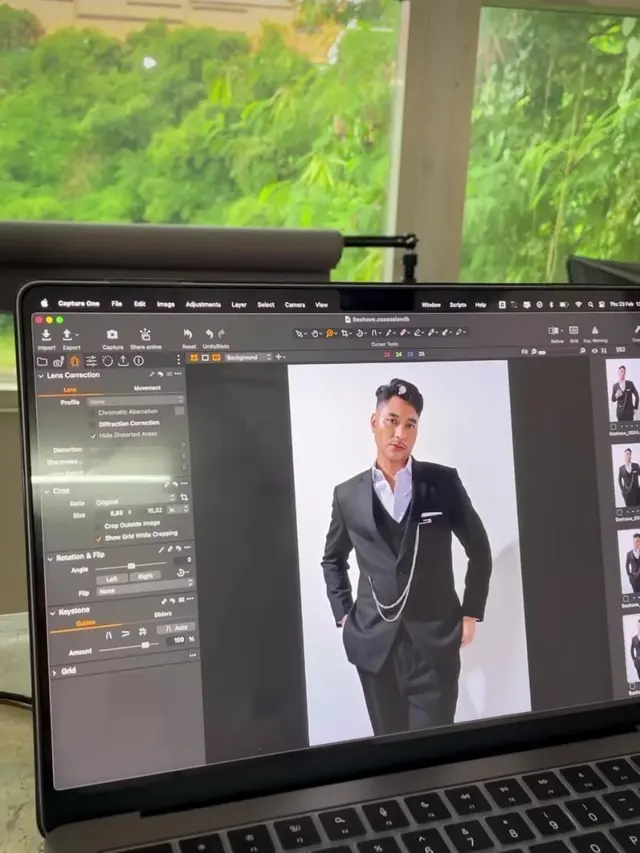
Task: Switch to the Movement tab
Action: 147,388
